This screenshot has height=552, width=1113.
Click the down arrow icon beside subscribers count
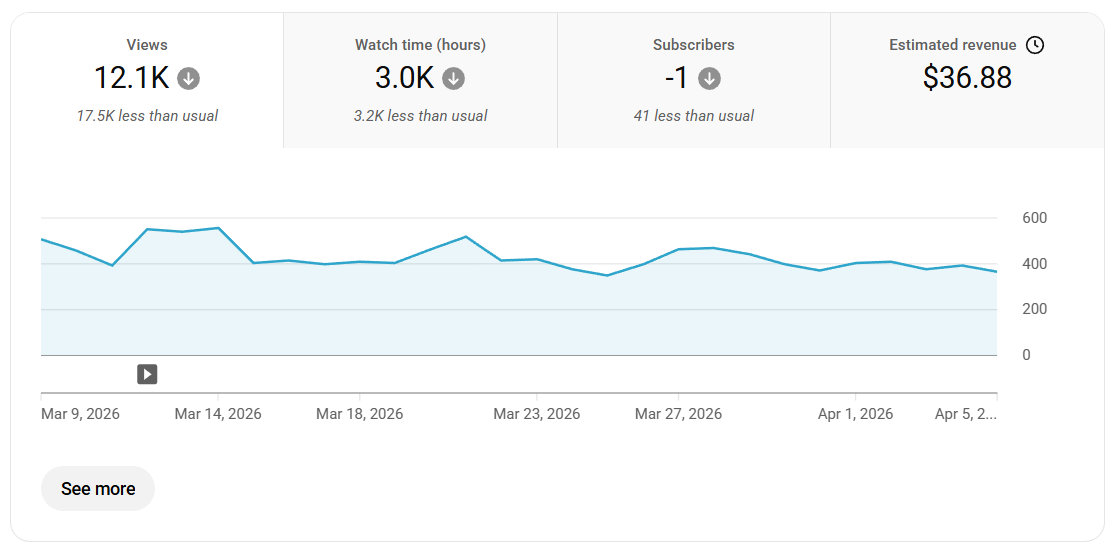709,78
